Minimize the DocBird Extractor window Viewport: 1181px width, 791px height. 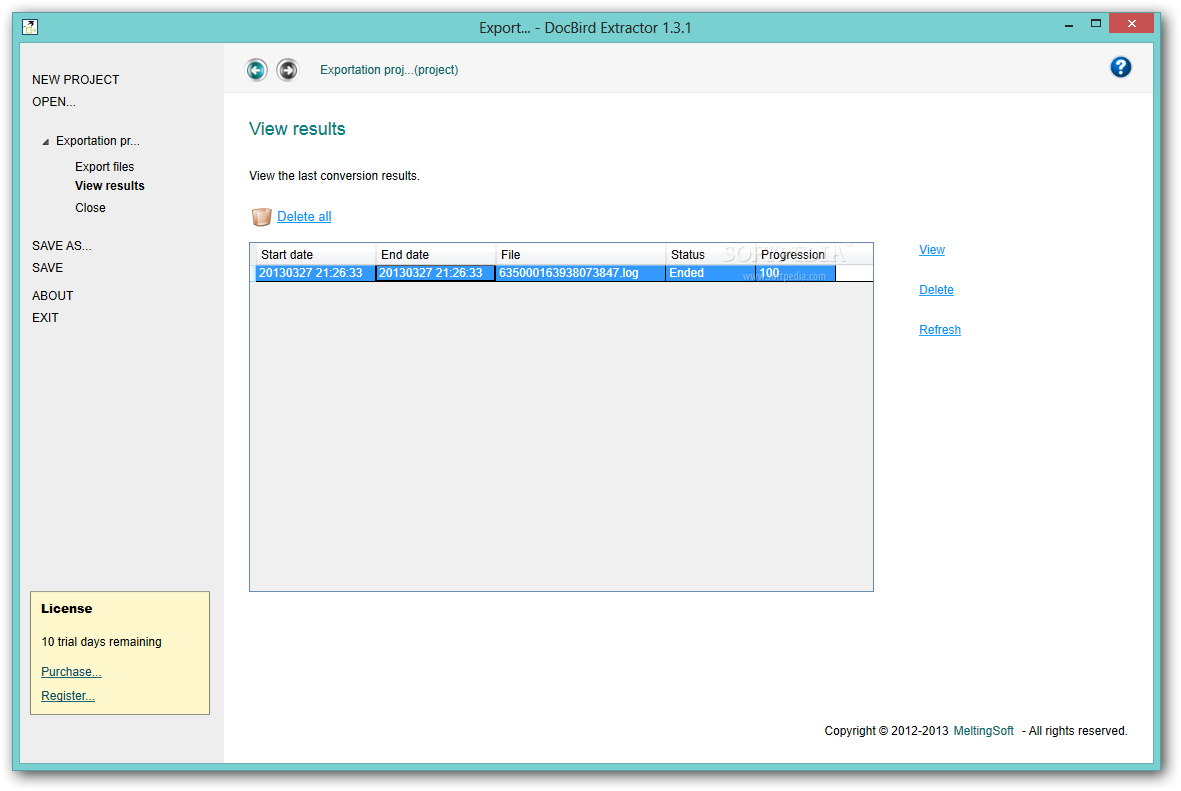click(1069, 24)
